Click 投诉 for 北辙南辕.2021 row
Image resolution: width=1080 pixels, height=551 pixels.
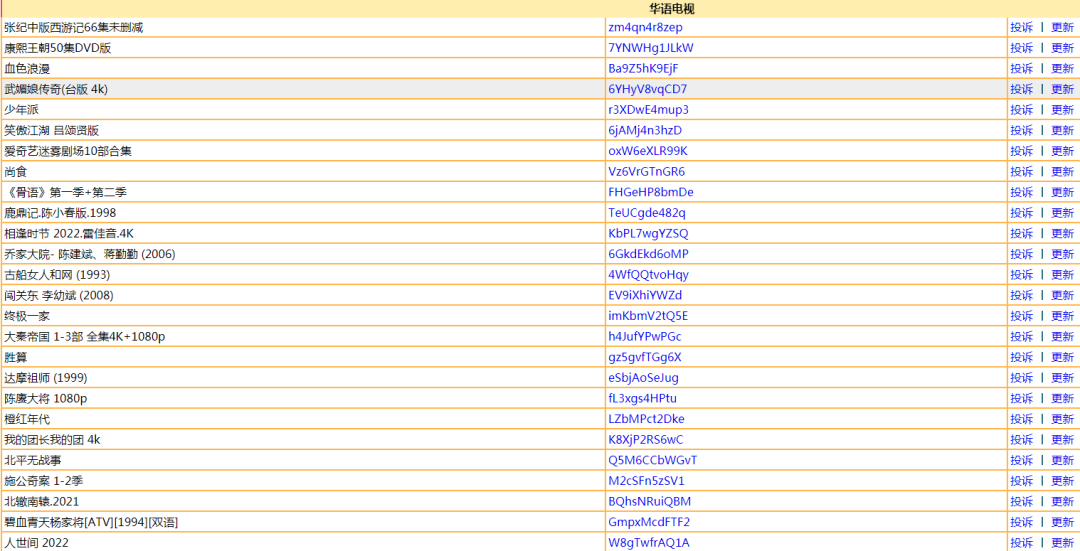pyautogui.click(x=1021, y=501)
